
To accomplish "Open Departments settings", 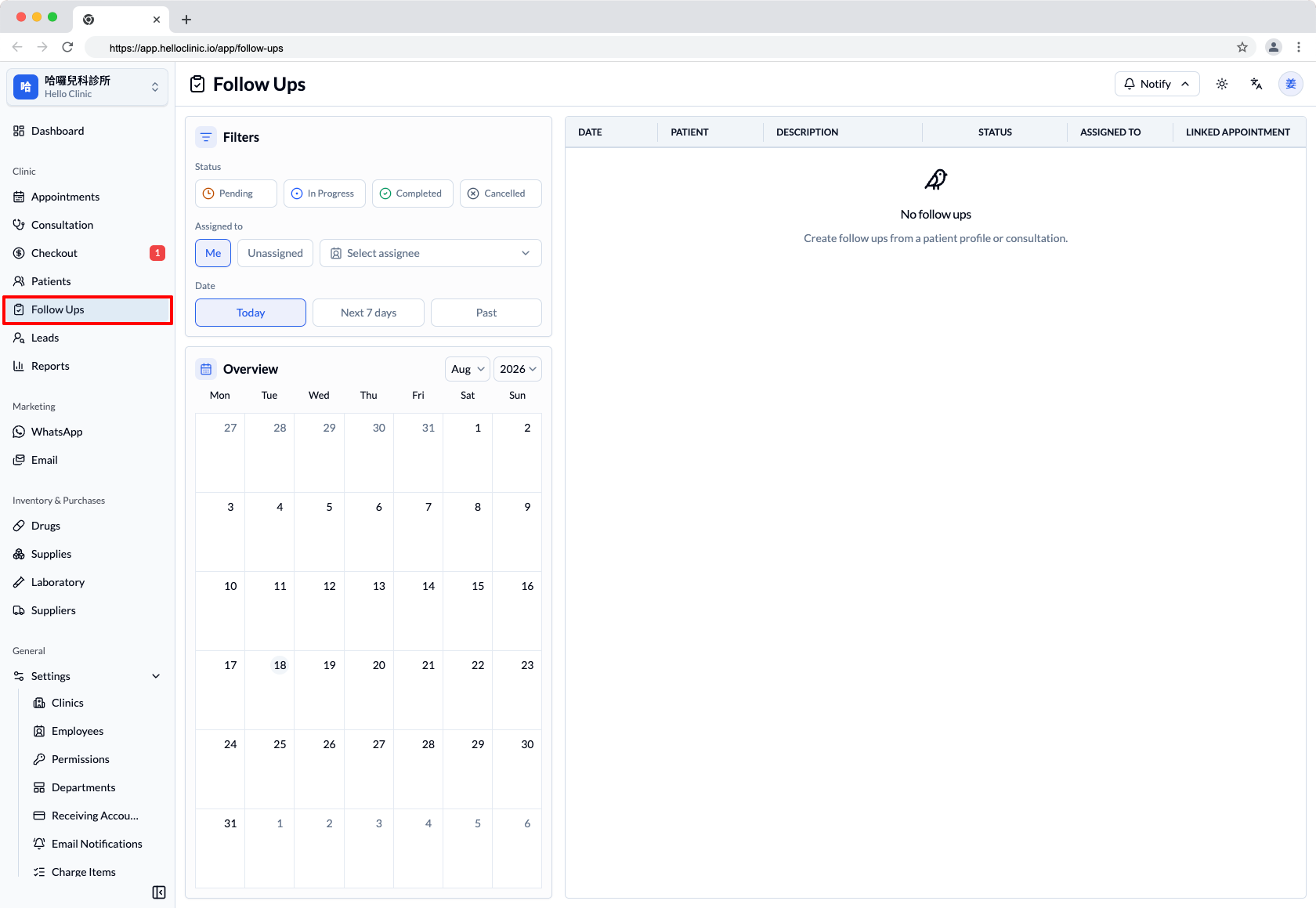I will pos(97,787).
